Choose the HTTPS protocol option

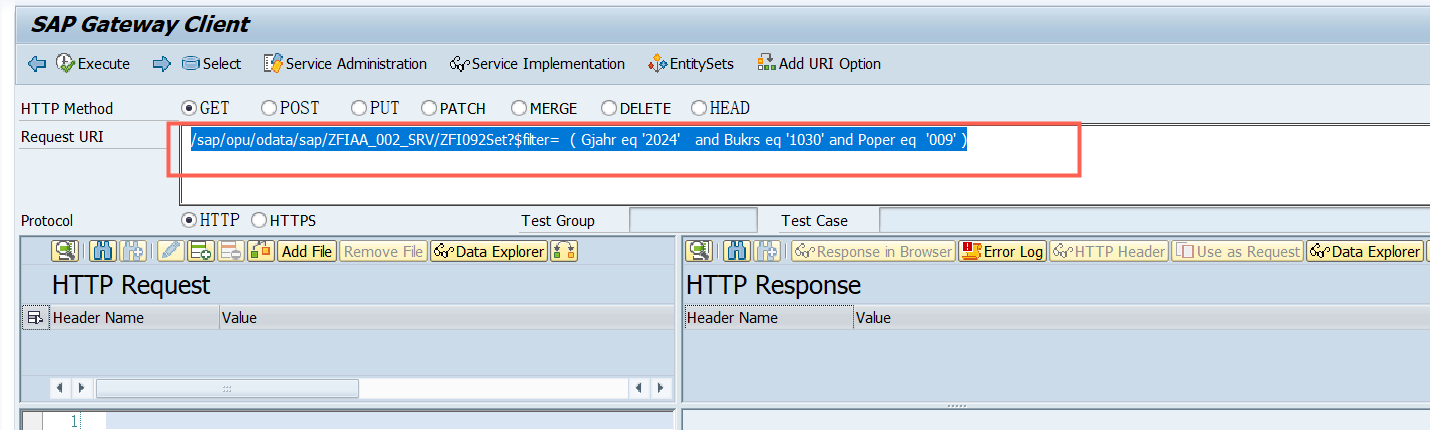258,220
